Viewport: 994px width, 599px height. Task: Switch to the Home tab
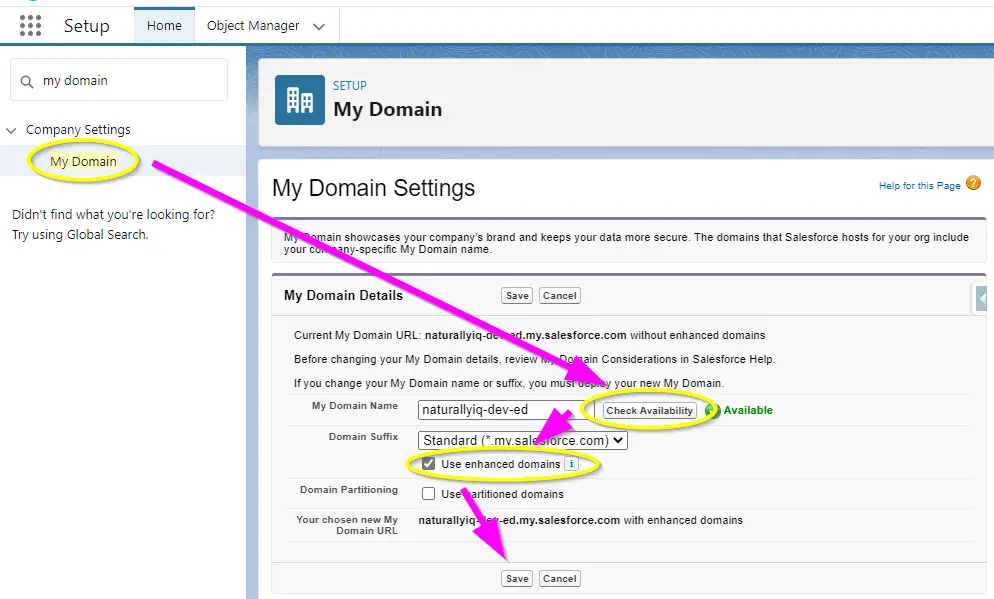coord(164,26)
